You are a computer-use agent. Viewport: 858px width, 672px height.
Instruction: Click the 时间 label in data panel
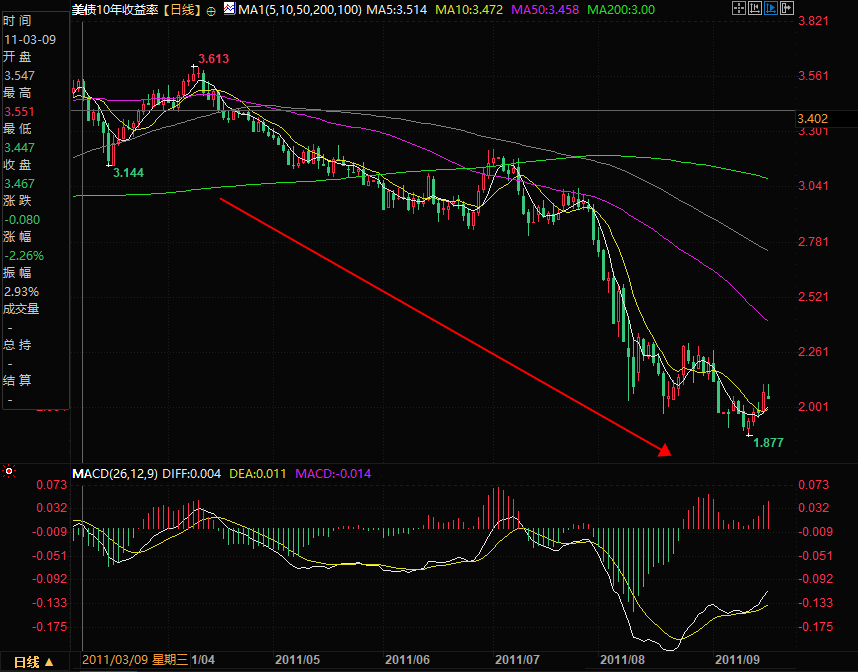point(18,21)
